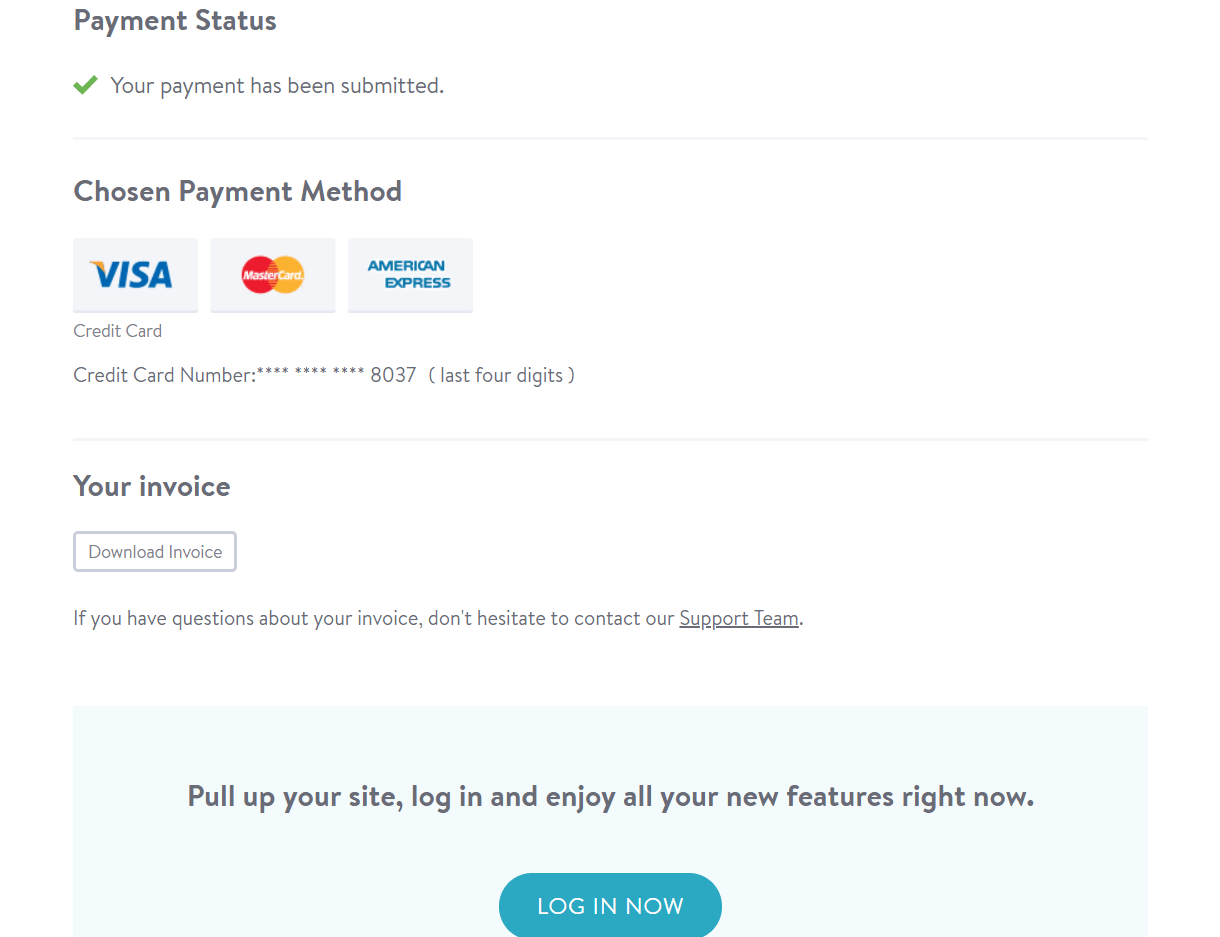This screenshot has height=937, width=1220.
Task: Click the Your invoice heading
Action: pyautogui.click(x=152, y=486)
